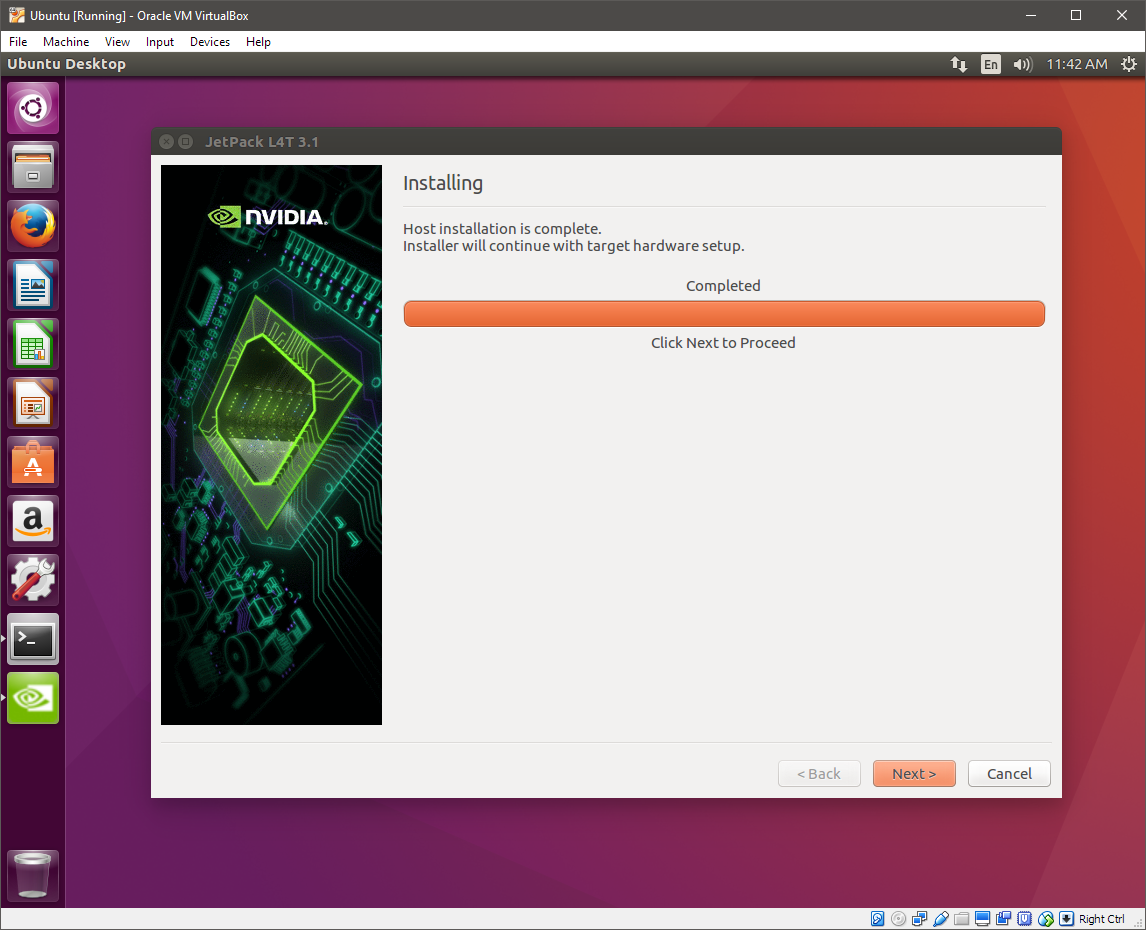Open System Settings wrench-and-gear icon
1146x930 pixels.
(x=33, y=581)
